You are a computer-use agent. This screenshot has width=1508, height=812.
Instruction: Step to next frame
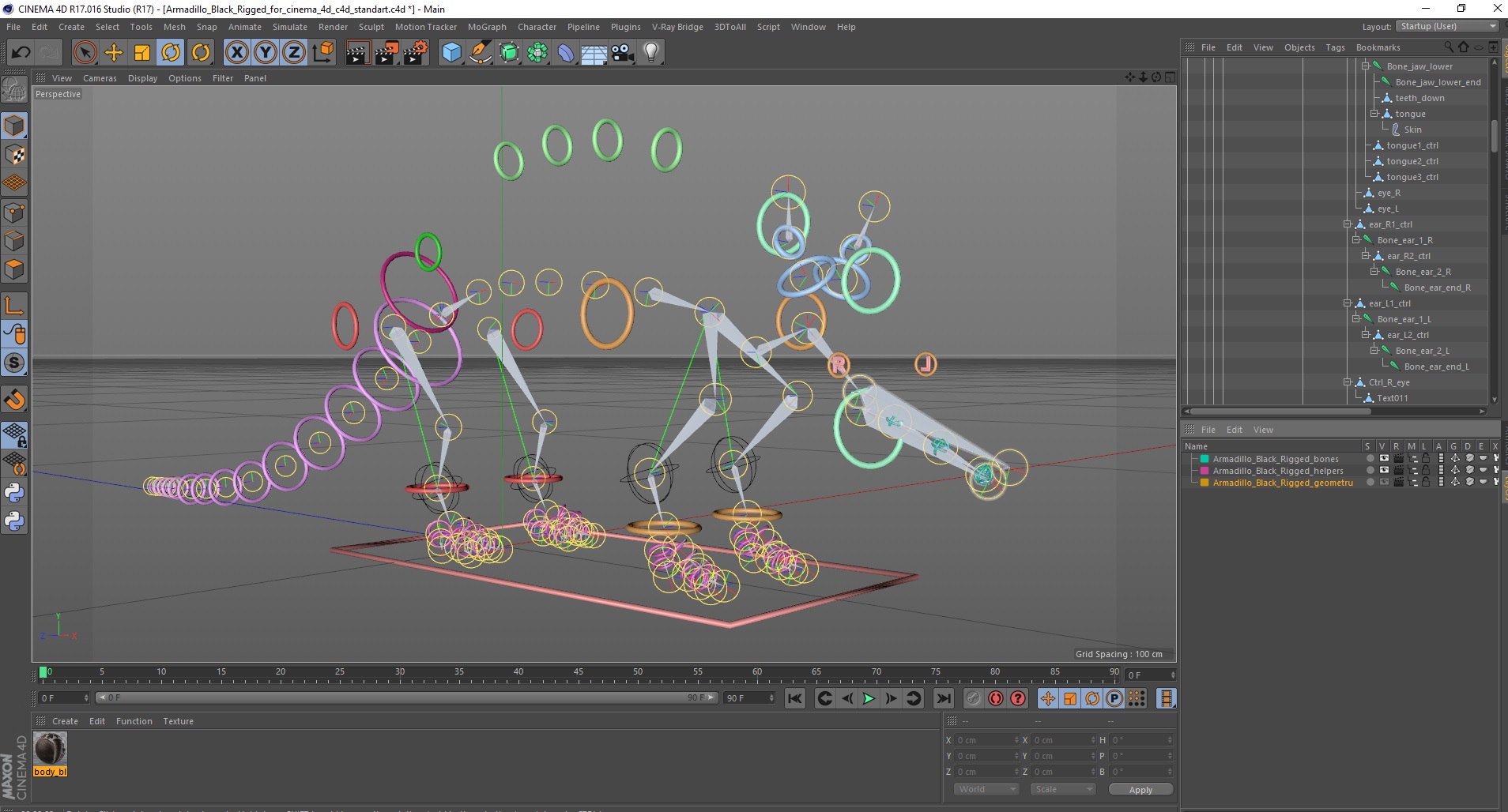coord(891,698)
